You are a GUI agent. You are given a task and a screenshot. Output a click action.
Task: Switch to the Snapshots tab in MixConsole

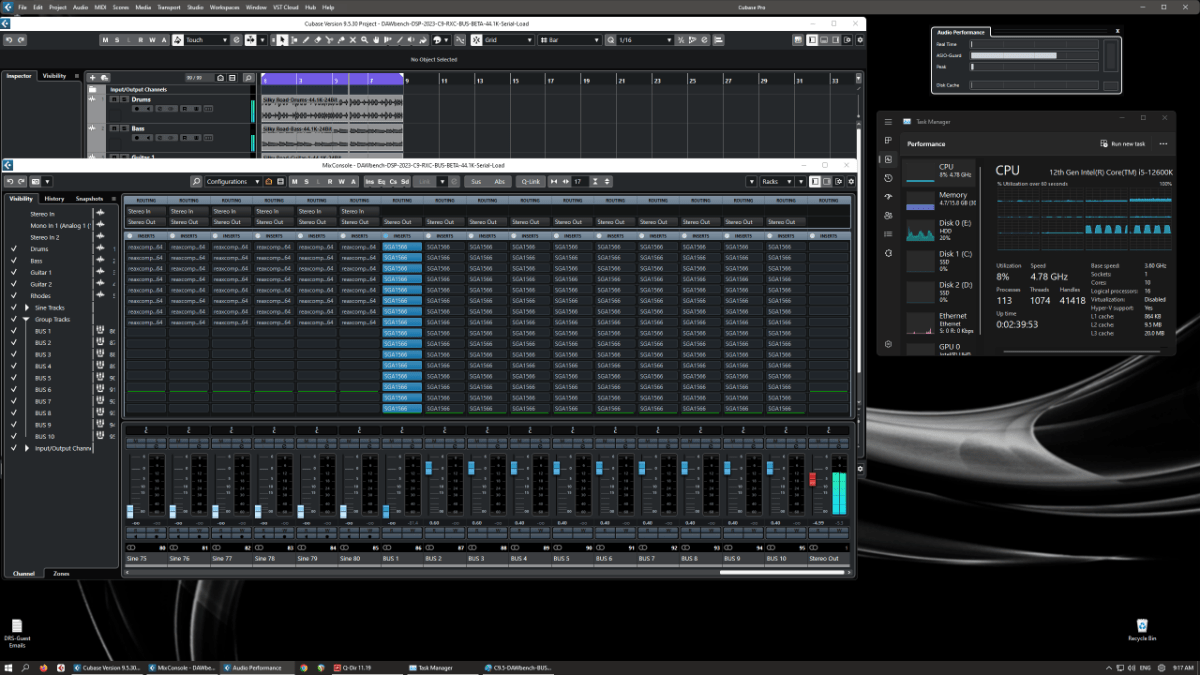pyautogui.click(x=90, y=197)
